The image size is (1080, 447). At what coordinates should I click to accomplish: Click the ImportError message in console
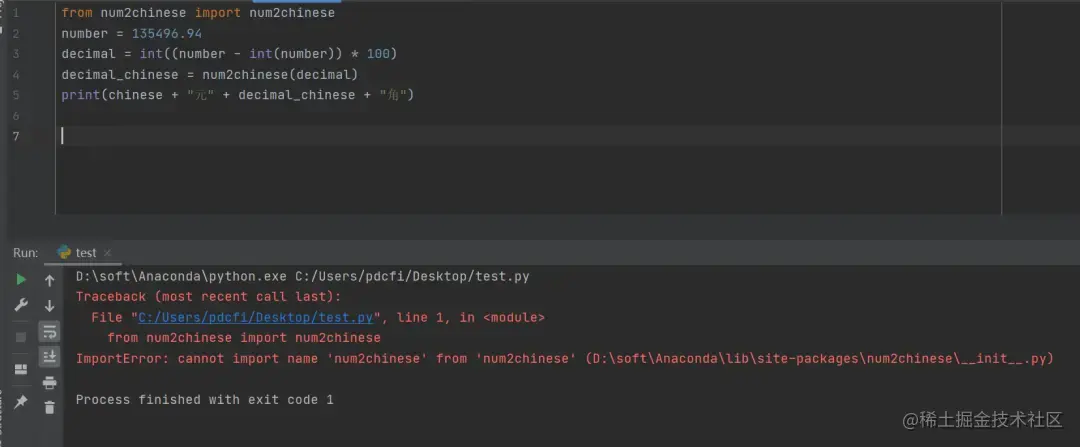564,359
